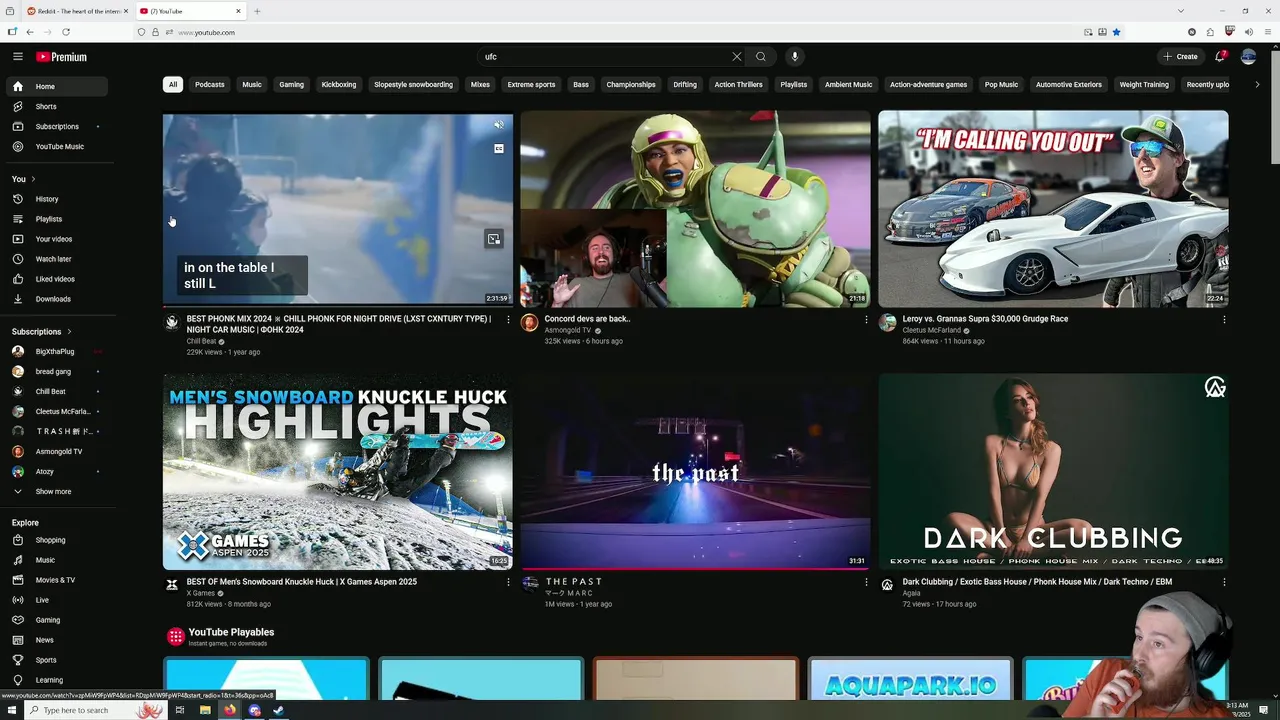Screen dimensions: 1280x720
Task: Open the Dark Clubbing video's three-dot menu
Action: pyautogui.click(x=1224, y=582)
